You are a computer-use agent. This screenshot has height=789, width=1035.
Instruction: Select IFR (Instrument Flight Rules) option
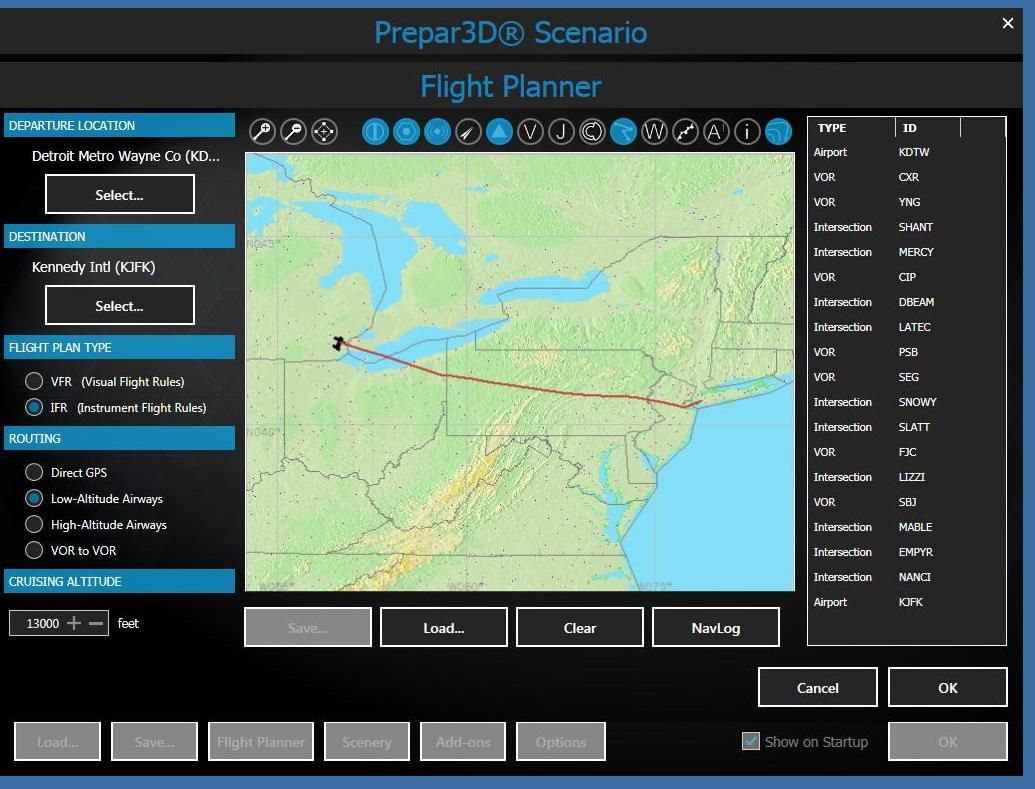(34, 407)
